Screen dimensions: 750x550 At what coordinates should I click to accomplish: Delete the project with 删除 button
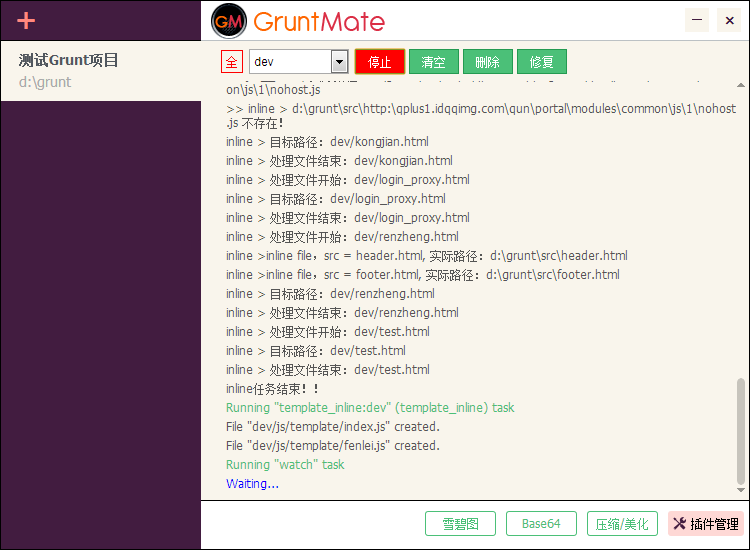click(488, 62)
